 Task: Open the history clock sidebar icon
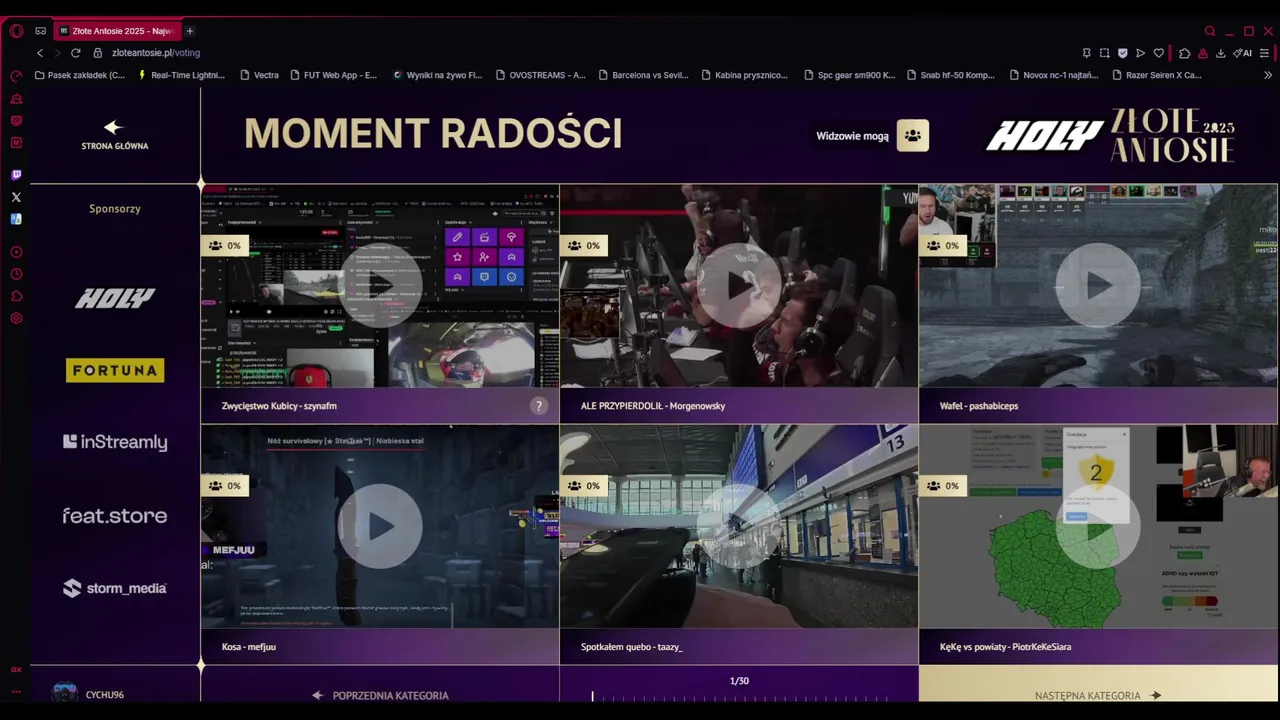click(16, 274)
